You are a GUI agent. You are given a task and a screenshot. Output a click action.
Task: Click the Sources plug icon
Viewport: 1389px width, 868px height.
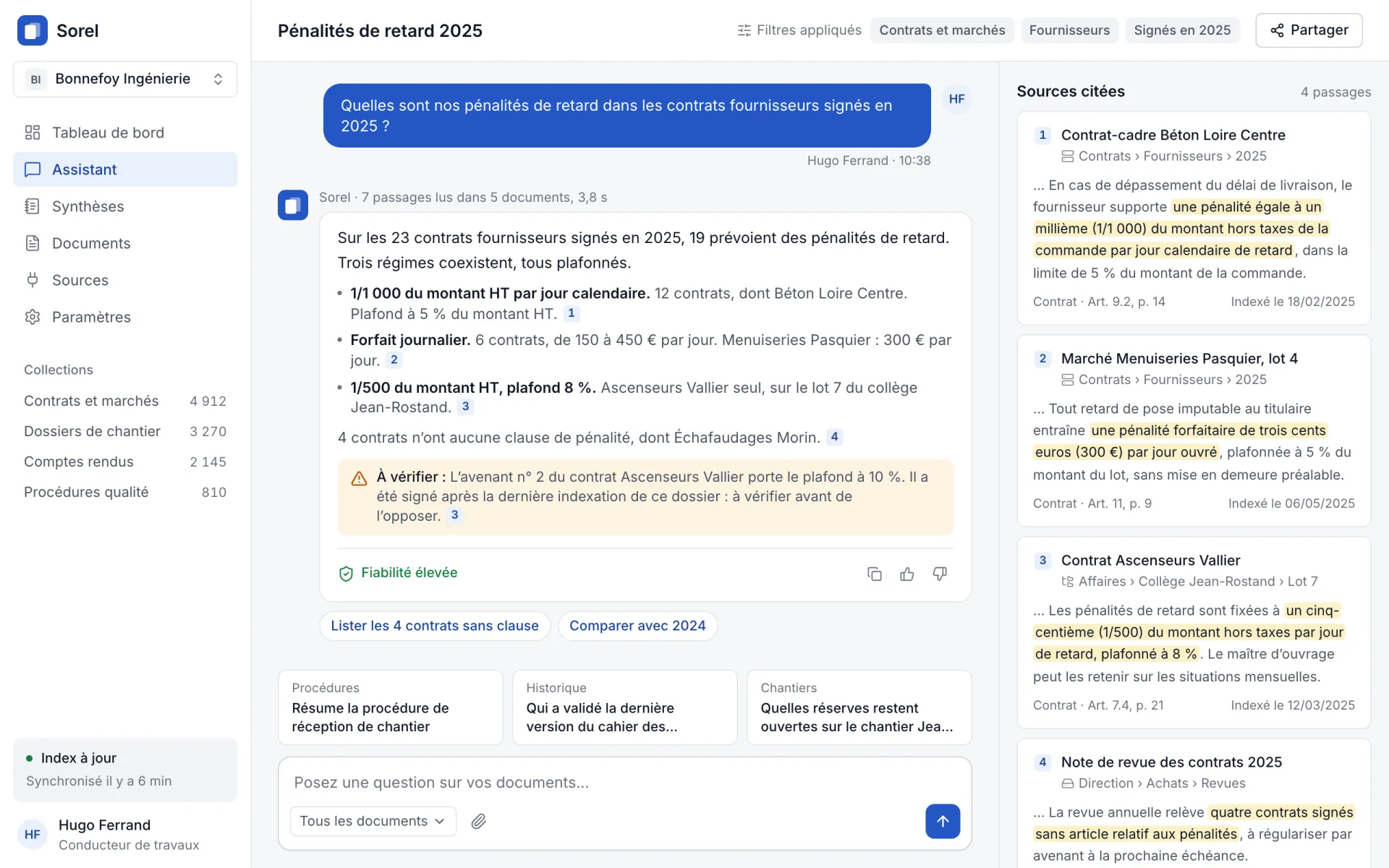pos(33,280)
